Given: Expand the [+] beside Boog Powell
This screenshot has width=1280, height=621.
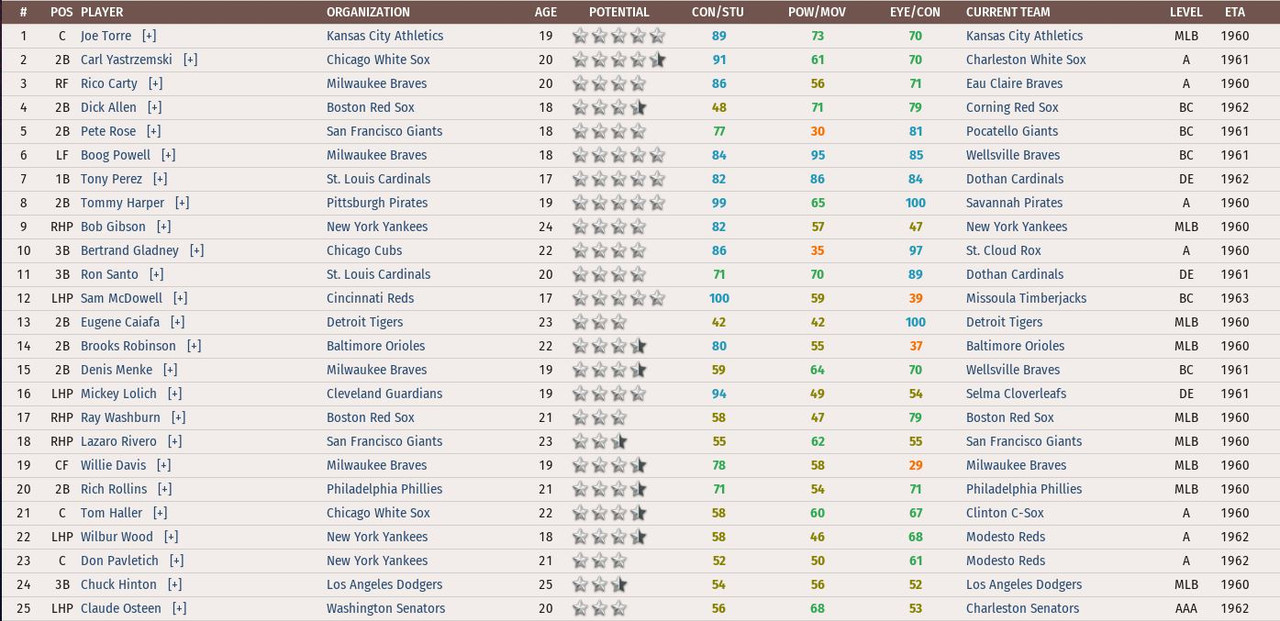Looking at the screenshot, I should 168,156.
